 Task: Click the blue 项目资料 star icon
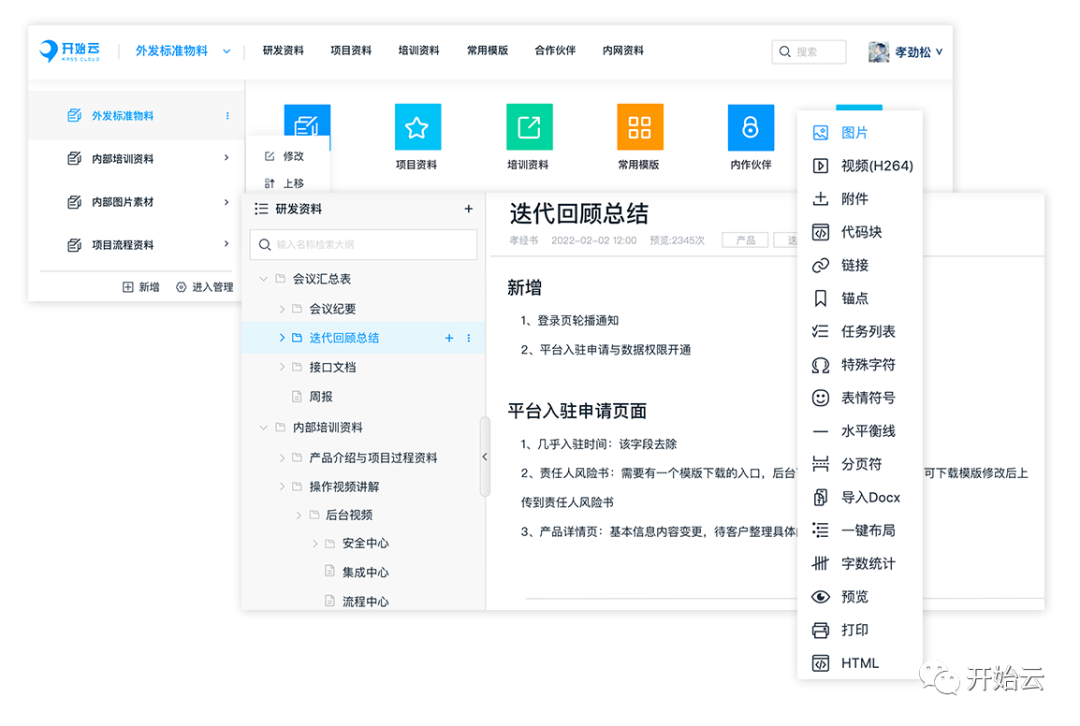[x=417, y=127]
